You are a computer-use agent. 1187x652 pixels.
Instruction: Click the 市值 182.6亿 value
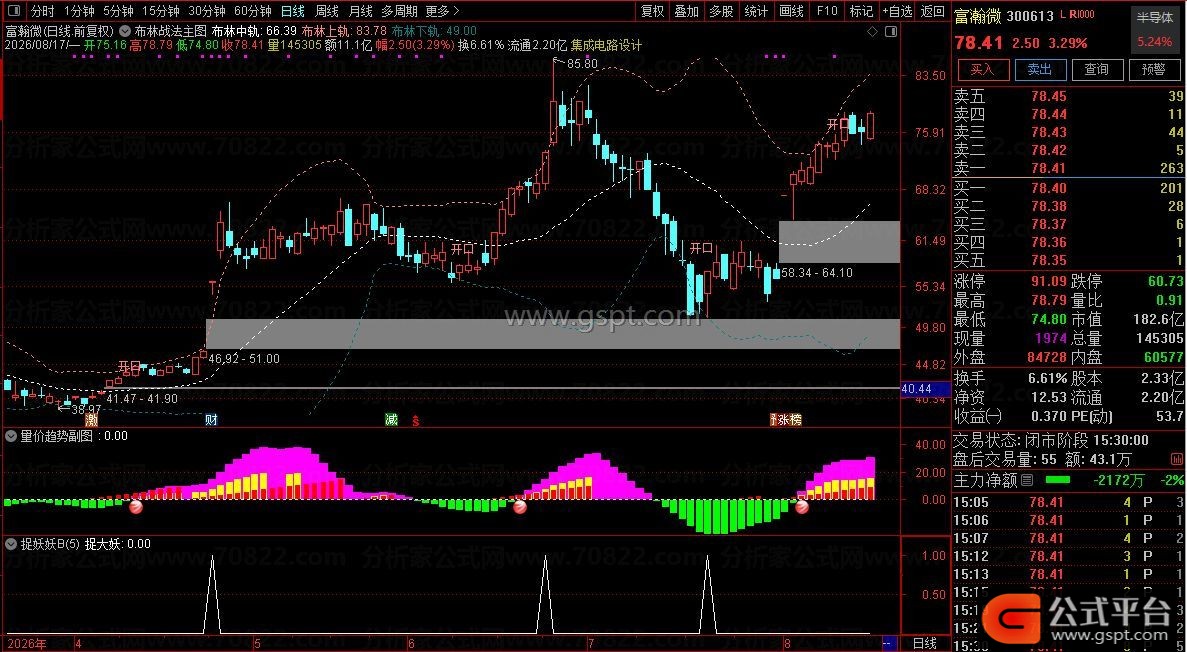(x=1157, y=319)
